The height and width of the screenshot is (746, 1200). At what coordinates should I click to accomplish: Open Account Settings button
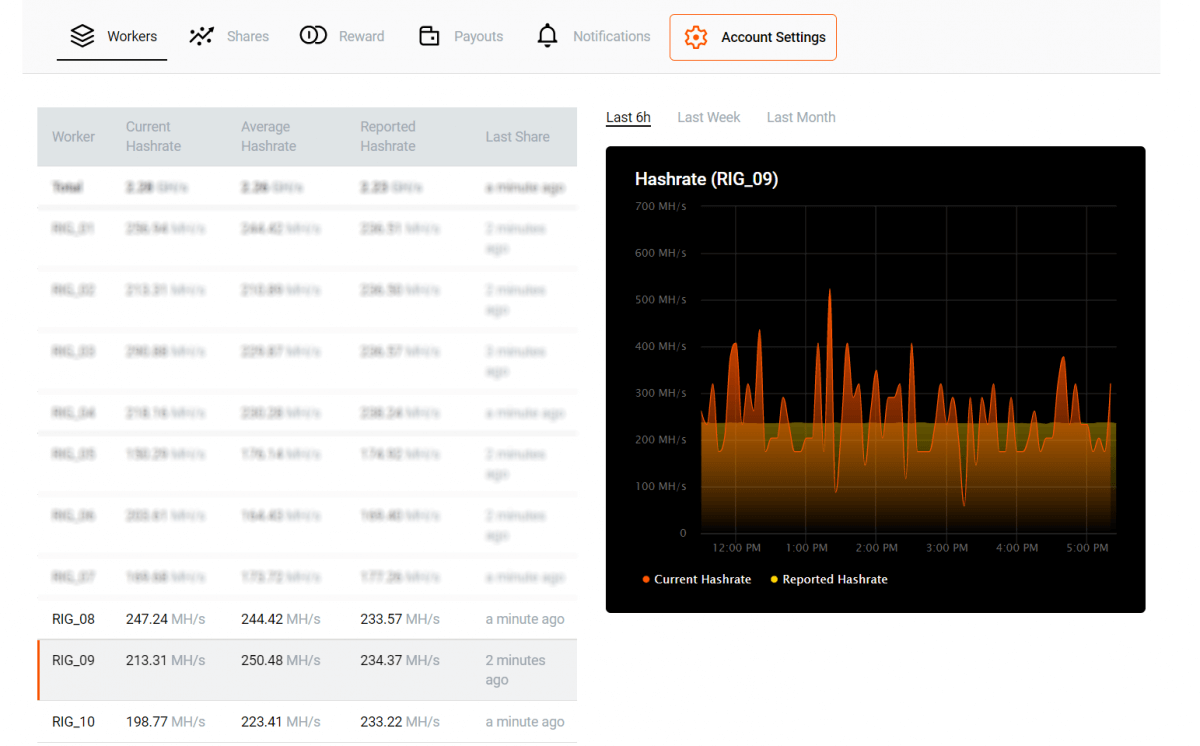753,37
